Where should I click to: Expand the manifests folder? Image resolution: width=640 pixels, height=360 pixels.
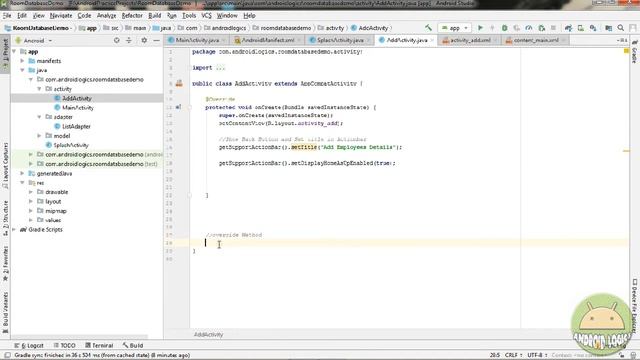click(22, 61)
